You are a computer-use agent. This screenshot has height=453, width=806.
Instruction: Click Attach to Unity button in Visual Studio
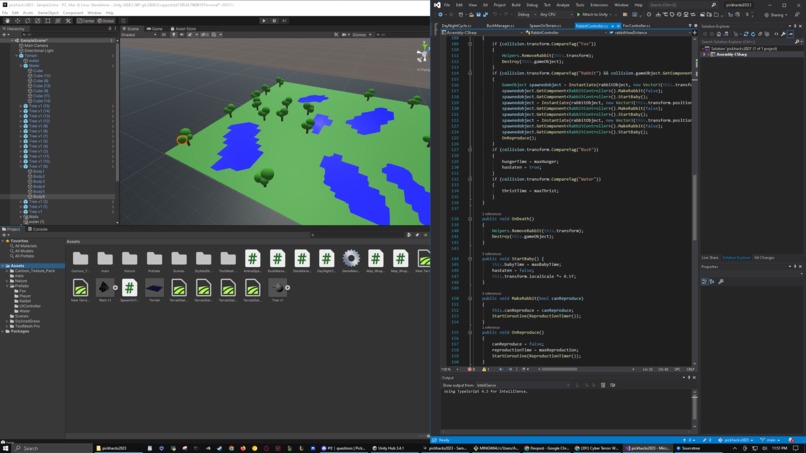(x=593, y=15)
